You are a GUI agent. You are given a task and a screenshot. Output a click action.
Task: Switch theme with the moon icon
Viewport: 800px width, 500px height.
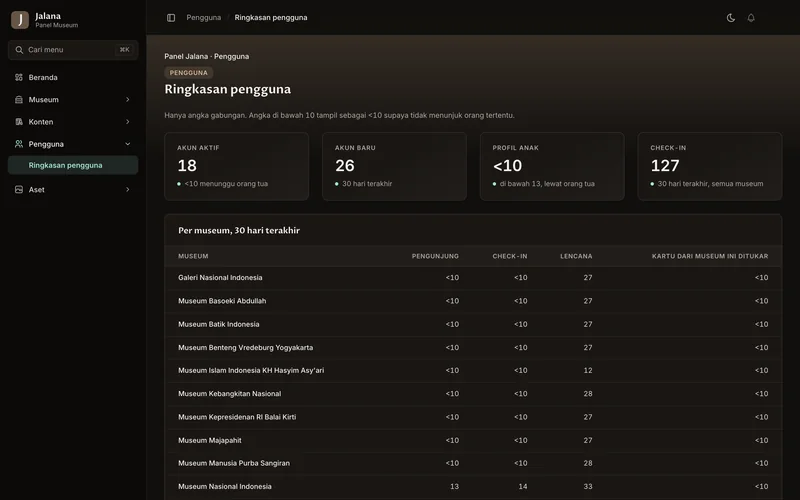(x=731, y=18)
